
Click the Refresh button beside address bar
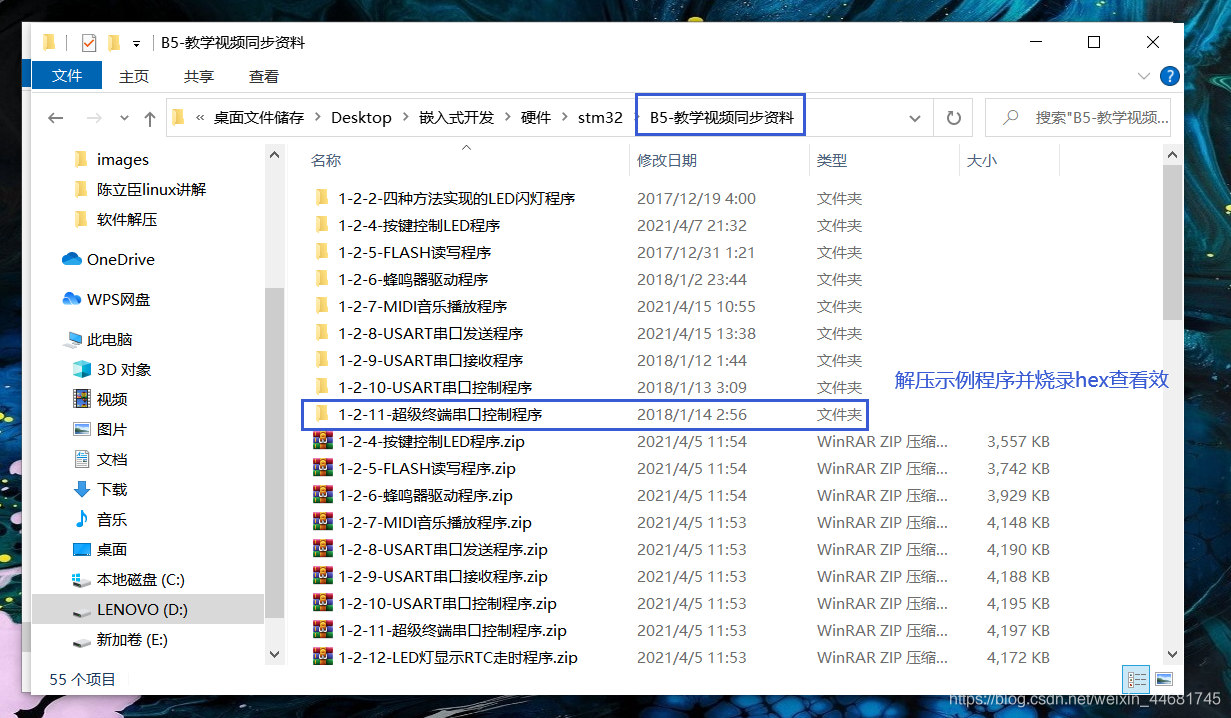(953, 118)
